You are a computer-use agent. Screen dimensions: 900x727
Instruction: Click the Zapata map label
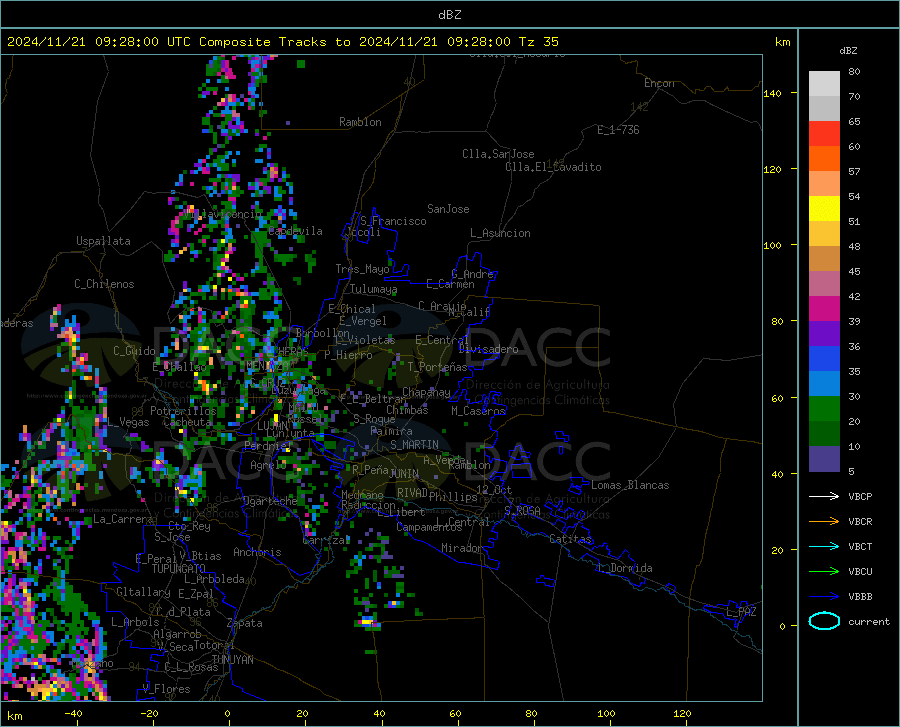245,623
